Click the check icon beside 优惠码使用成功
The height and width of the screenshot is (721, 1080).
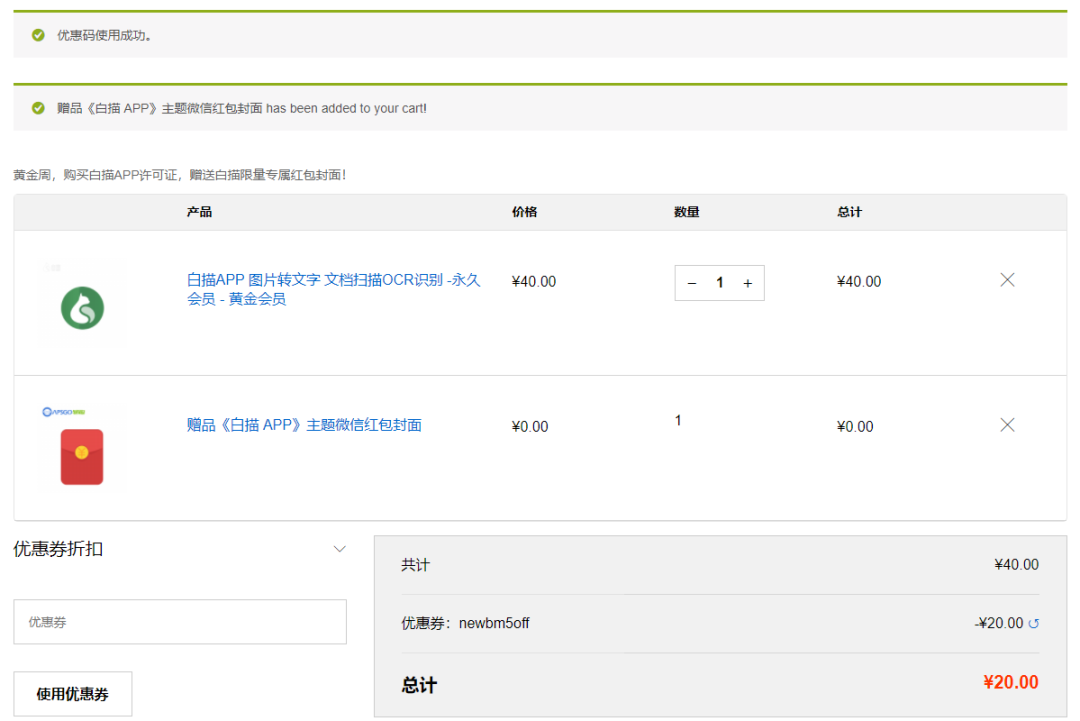(x=38, y=35)
